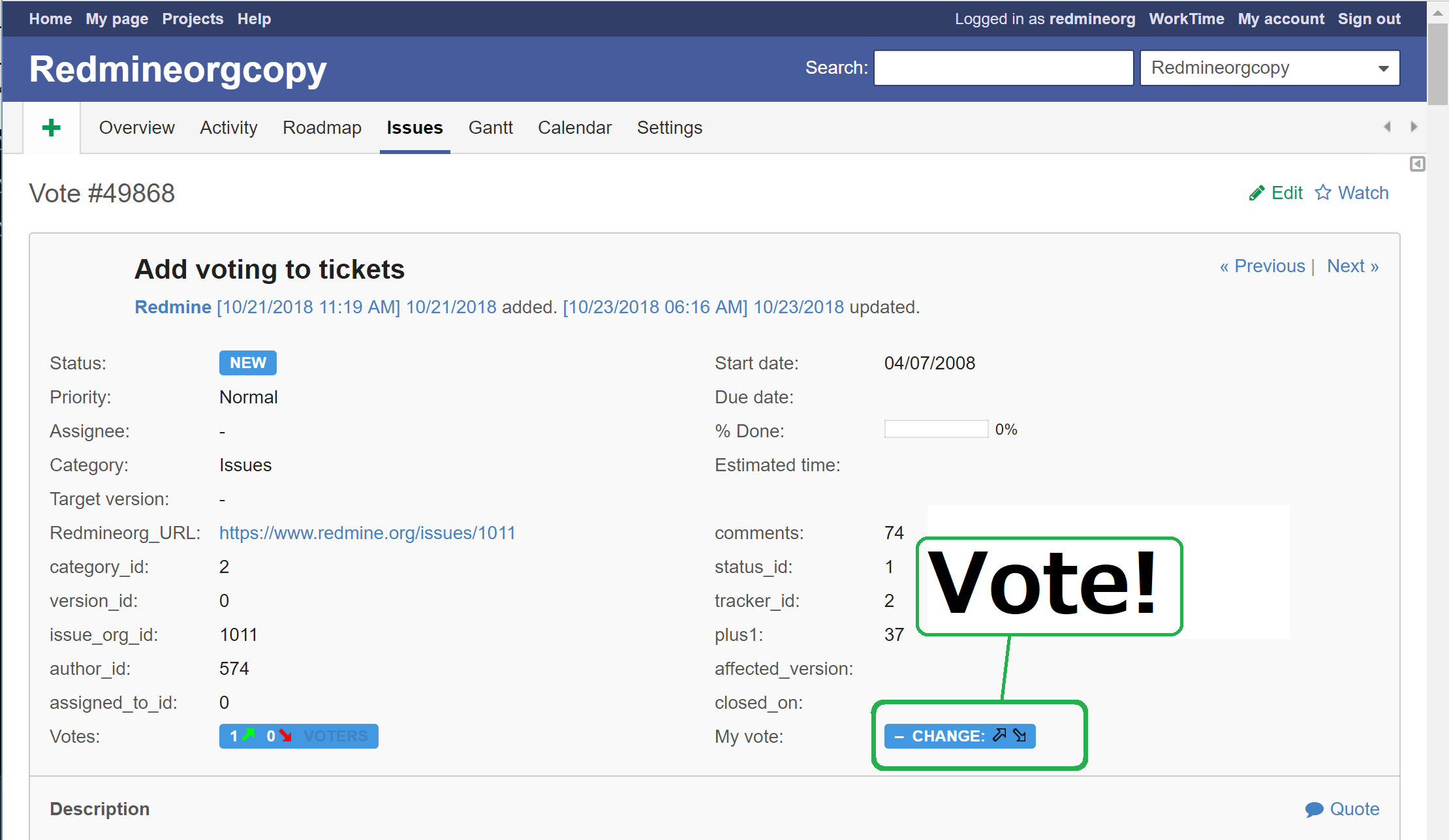Click the green up-vote count arrow
This screenshot has width=1449, height=840.
click(248, 735)
